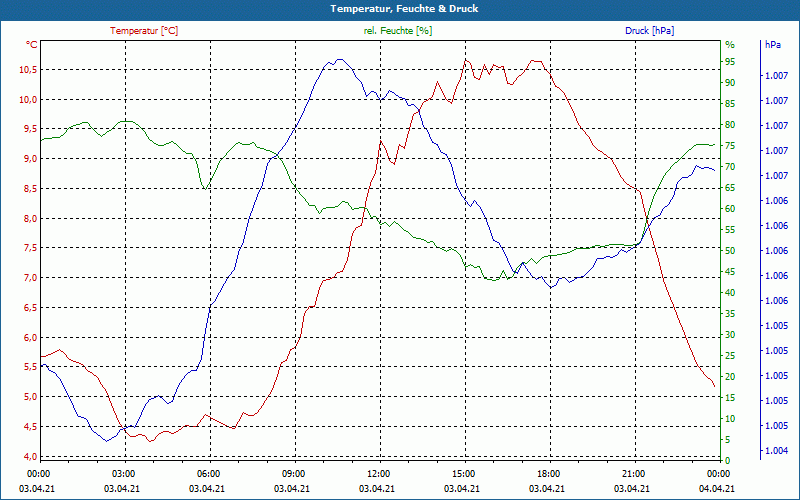
Task: Click the '10' humidity axis value
Action: (x=730, y=419)
